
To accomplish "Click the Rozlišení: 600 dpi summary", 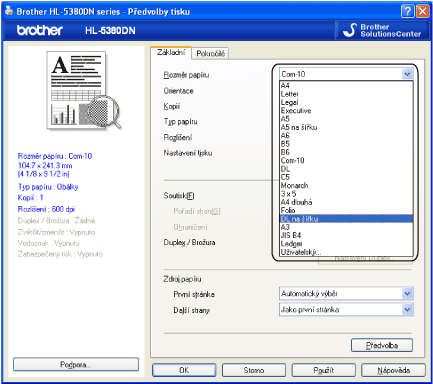I will point(46,209).
